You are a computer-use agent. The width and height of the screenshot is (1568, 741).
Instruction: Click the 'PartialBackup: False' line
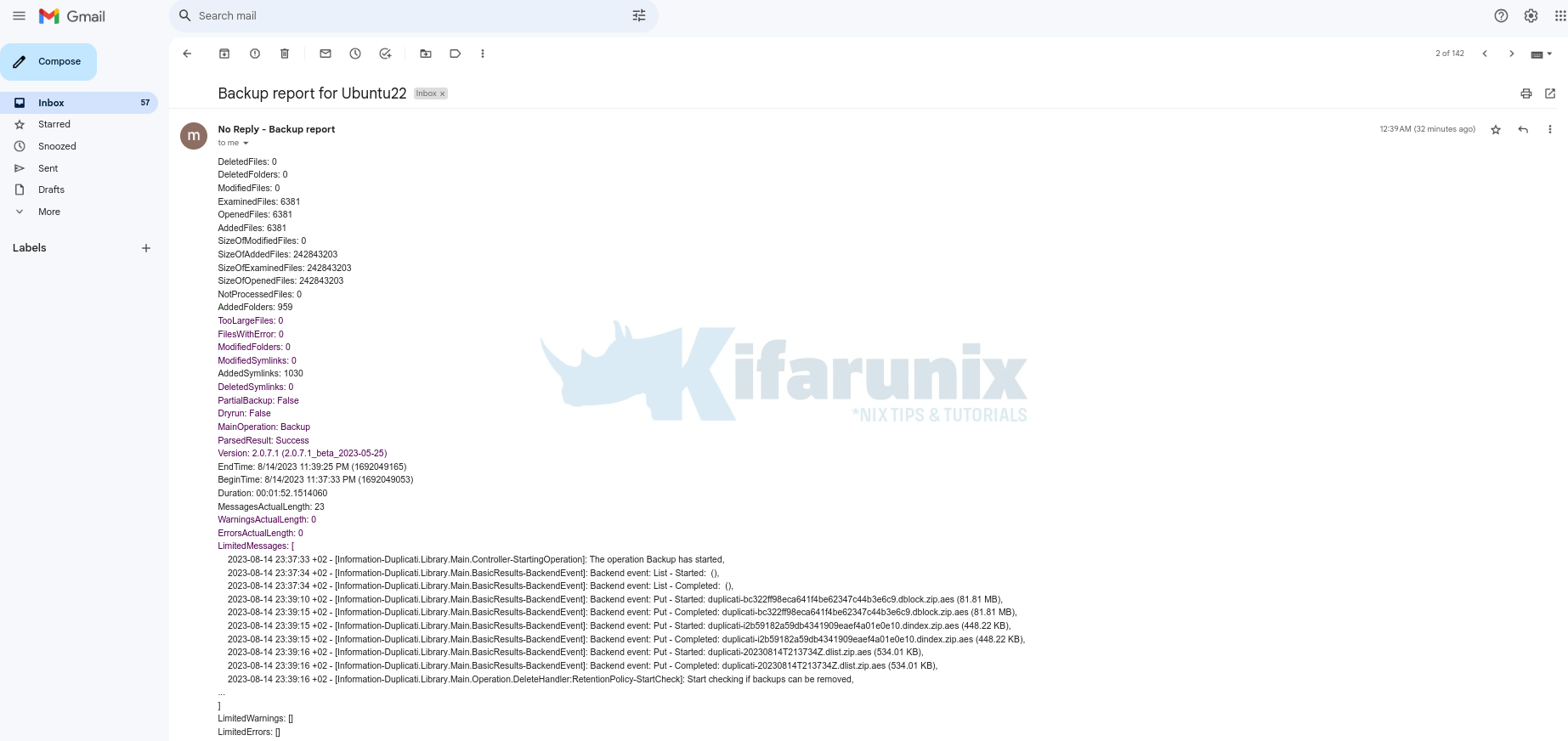[x=258, y=400]
